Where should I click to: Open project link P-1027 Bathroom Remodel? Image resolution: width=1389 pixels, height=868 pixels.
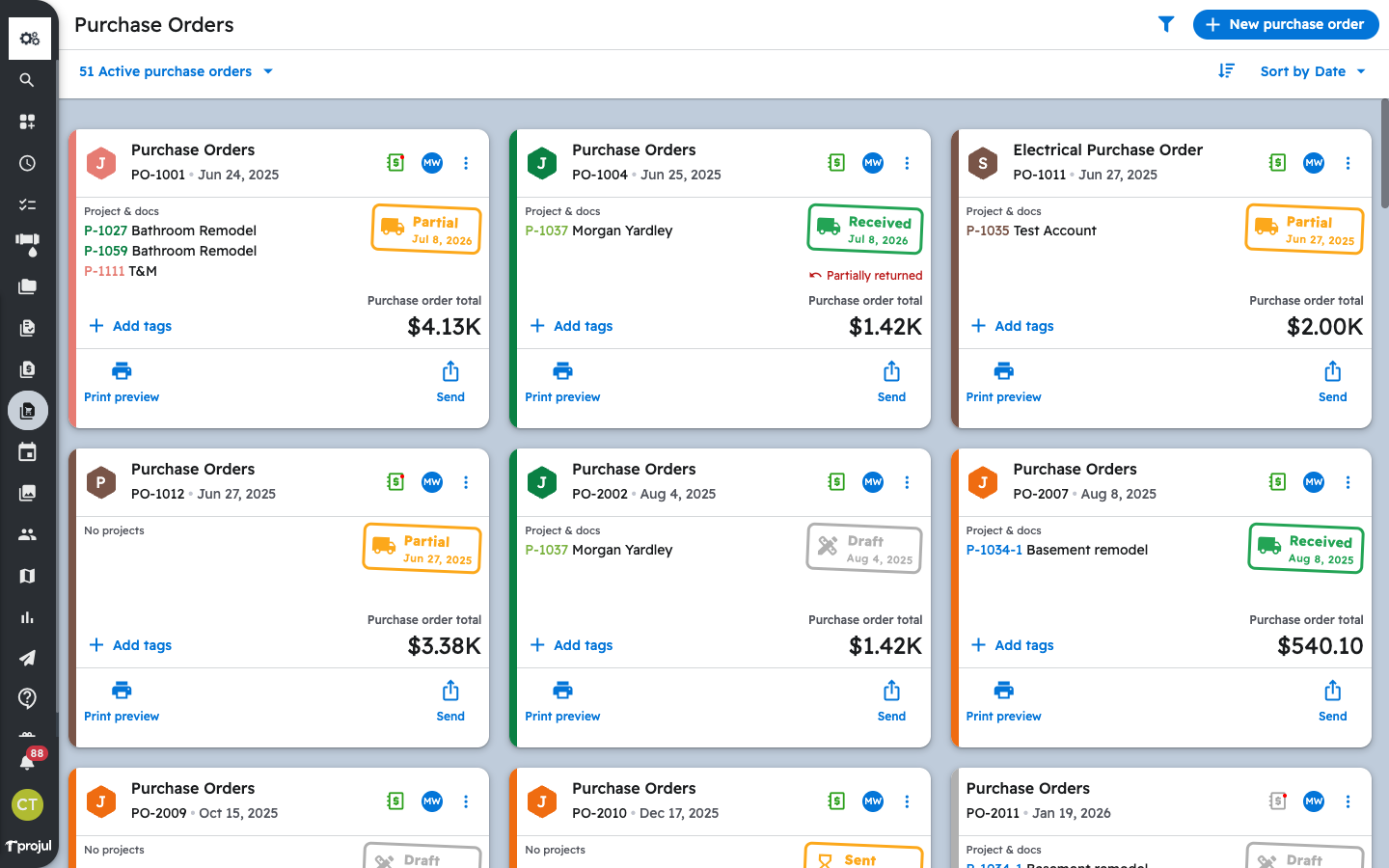coord(170,231)
